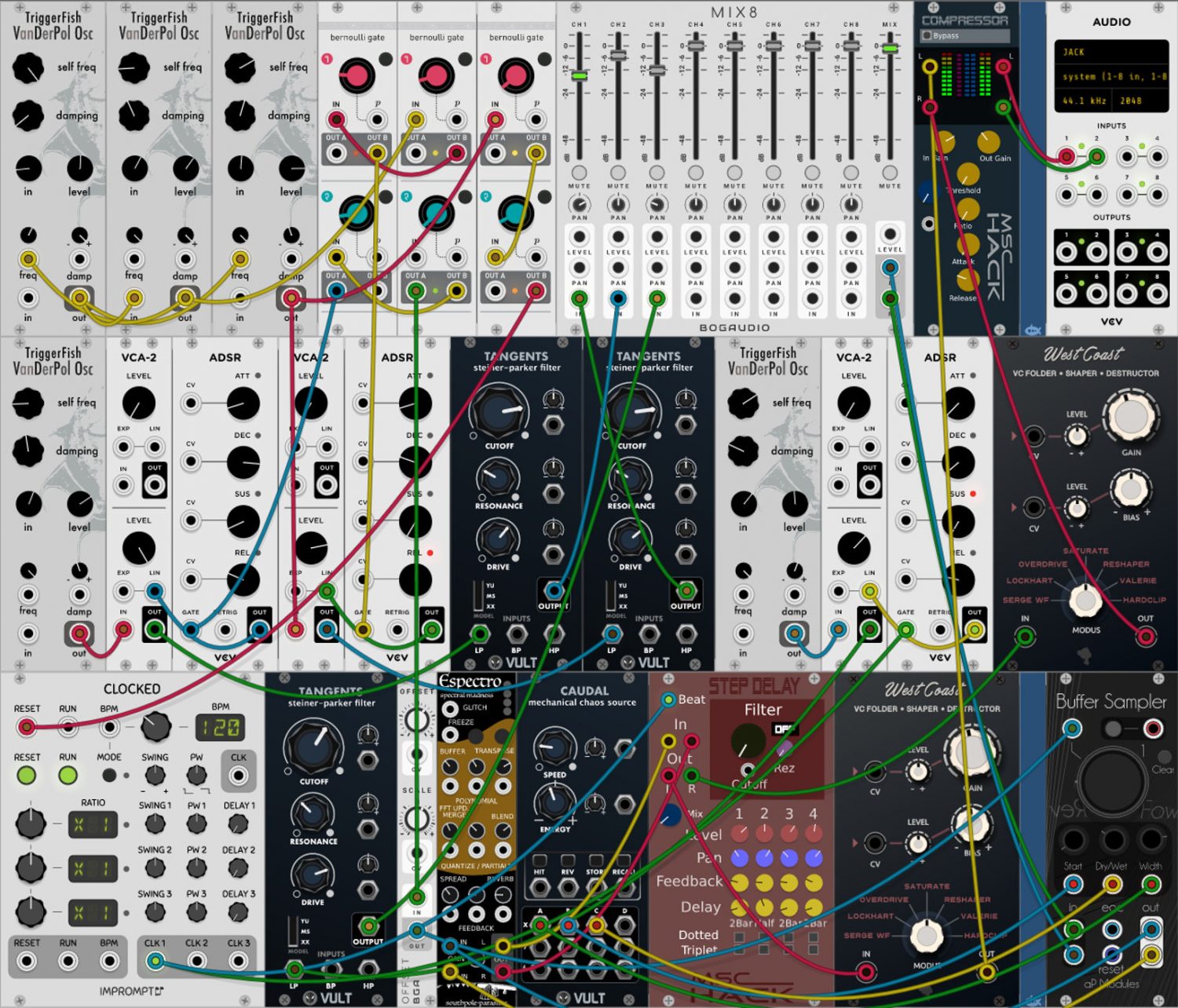Screen dimensions: 1178x1008
Task: Click the step 4 Feedback knob in Step Delay
Action: tap(814, 883)
